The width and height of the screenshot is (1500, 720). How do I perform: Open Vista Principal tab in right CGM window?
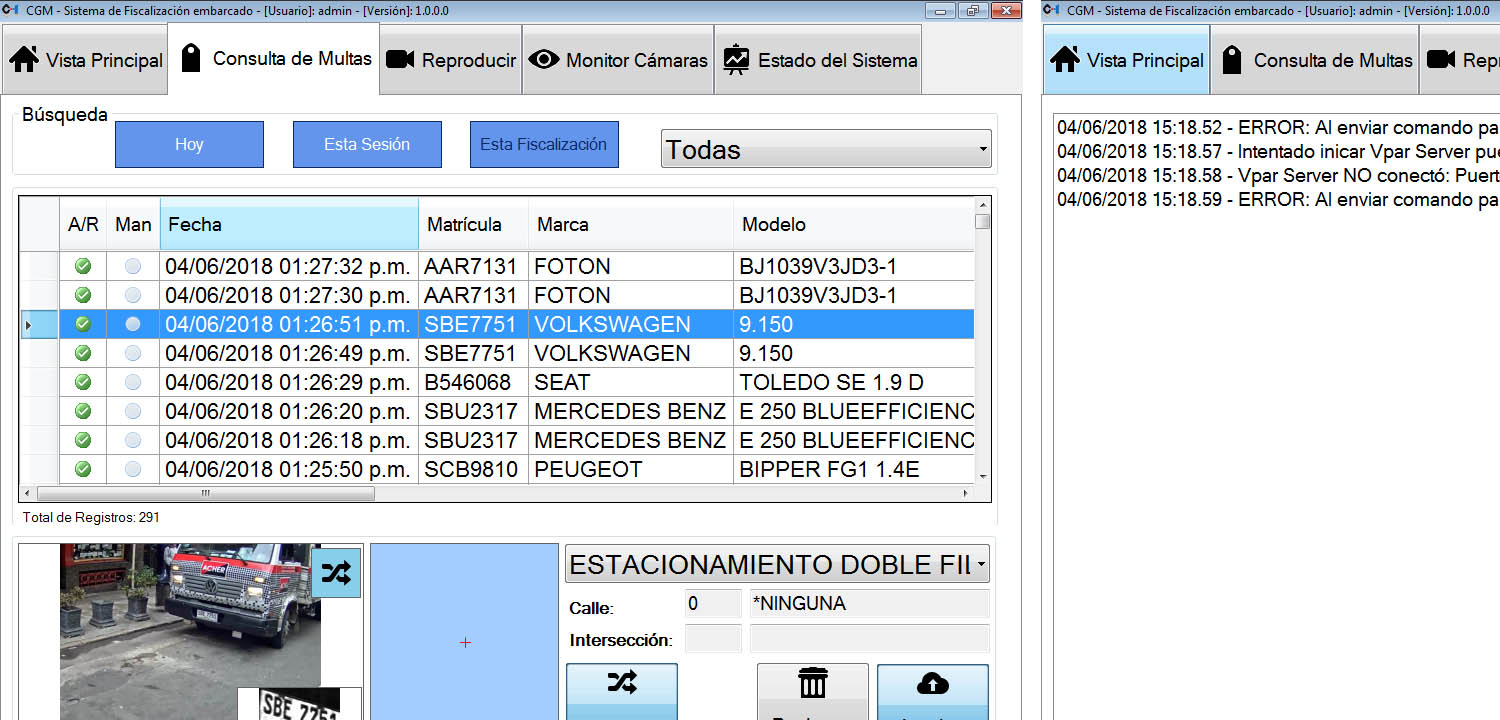(x=1127, y=60)
